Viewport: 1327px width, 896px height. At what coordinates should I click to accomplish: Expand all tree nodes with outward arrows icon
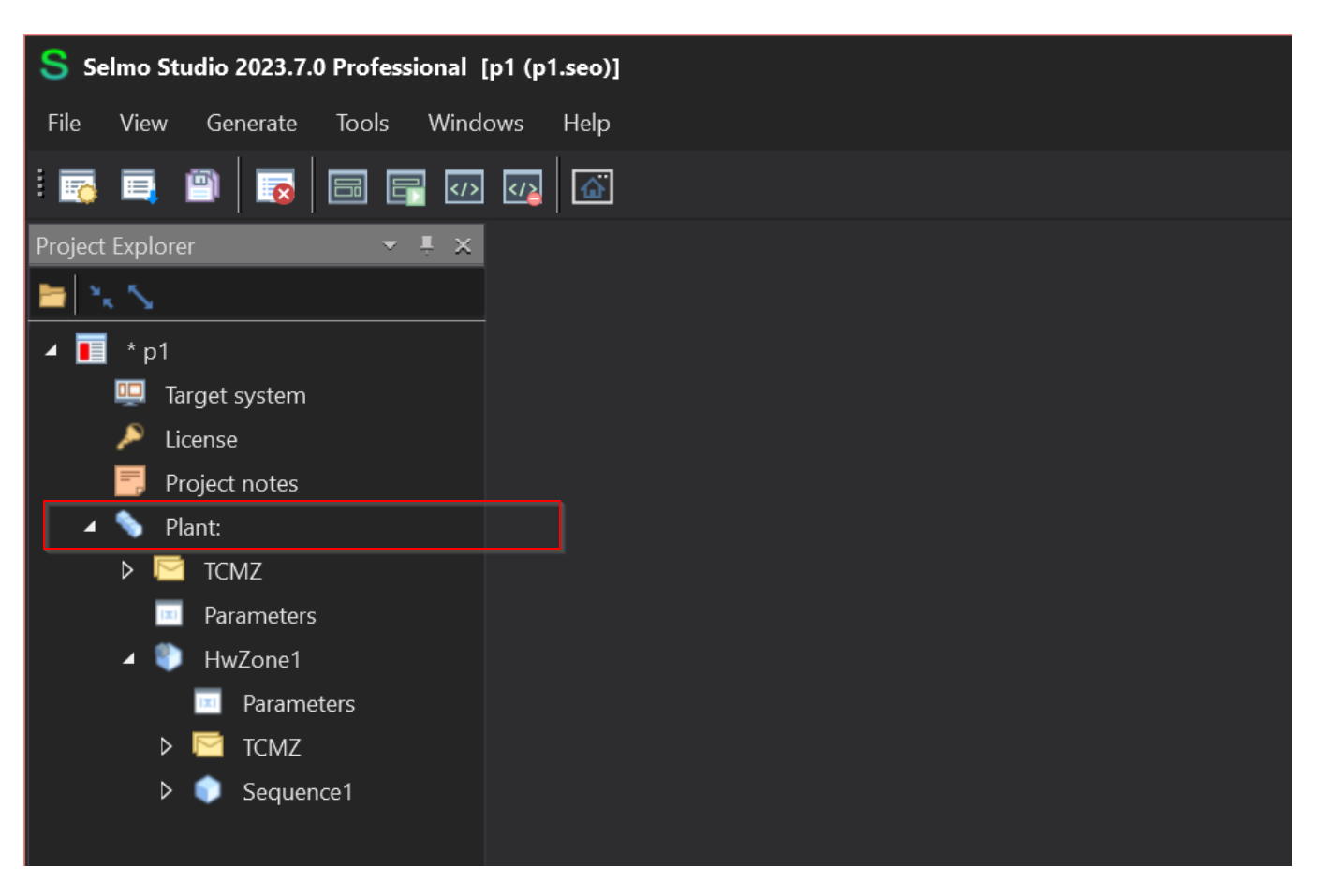(140, 297)
